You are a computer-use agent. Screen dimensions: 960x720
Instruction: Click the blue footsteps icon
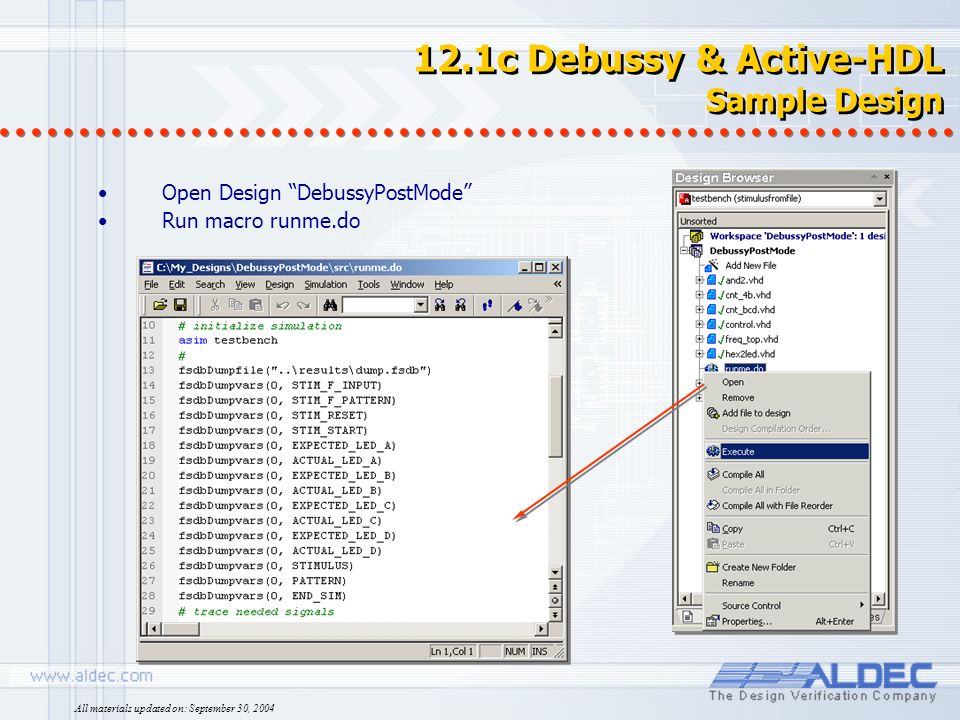[487, 305]
